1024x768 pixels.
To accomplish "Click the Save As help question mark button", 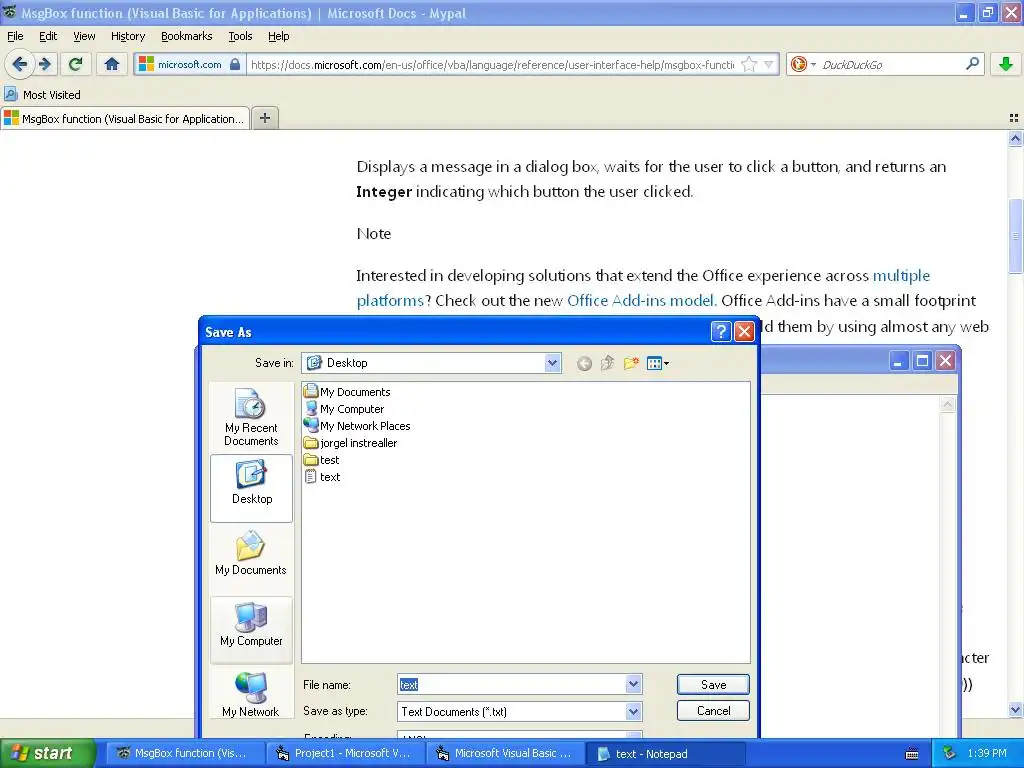I will pos(720,332).
